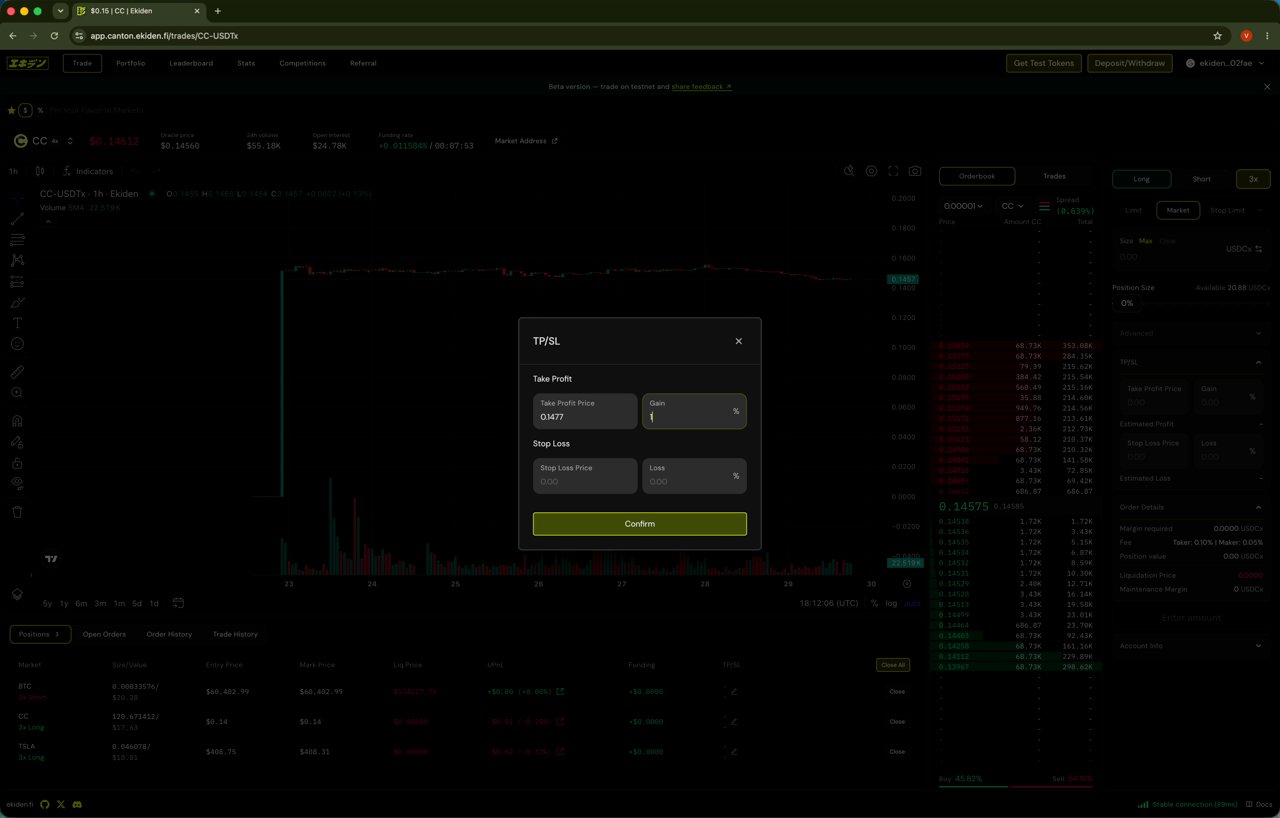
Task: Select the patterns drawing tool
Action: tap(17, 260)
